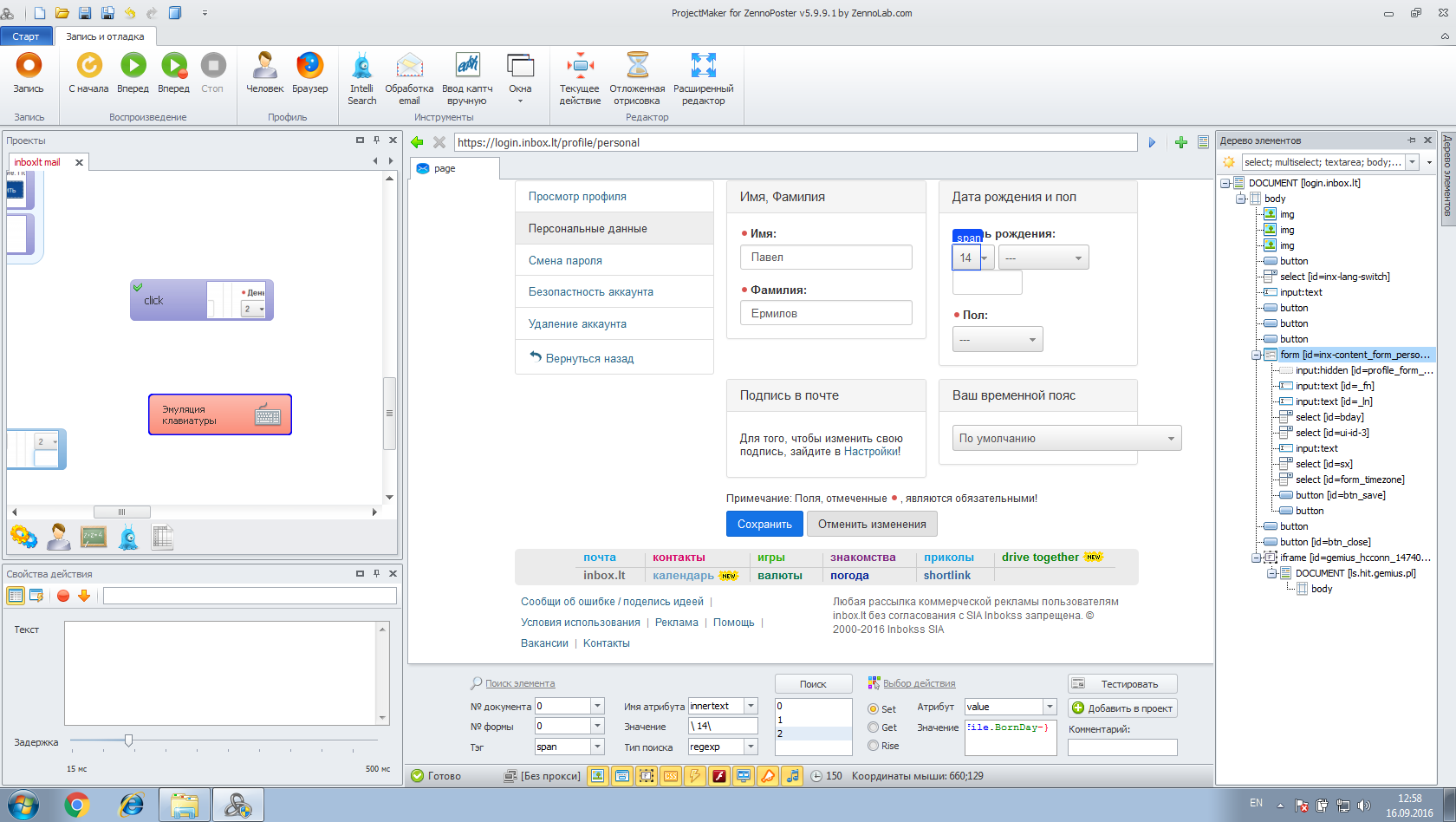Open the Тэг span dropdown

pos(597,747)
